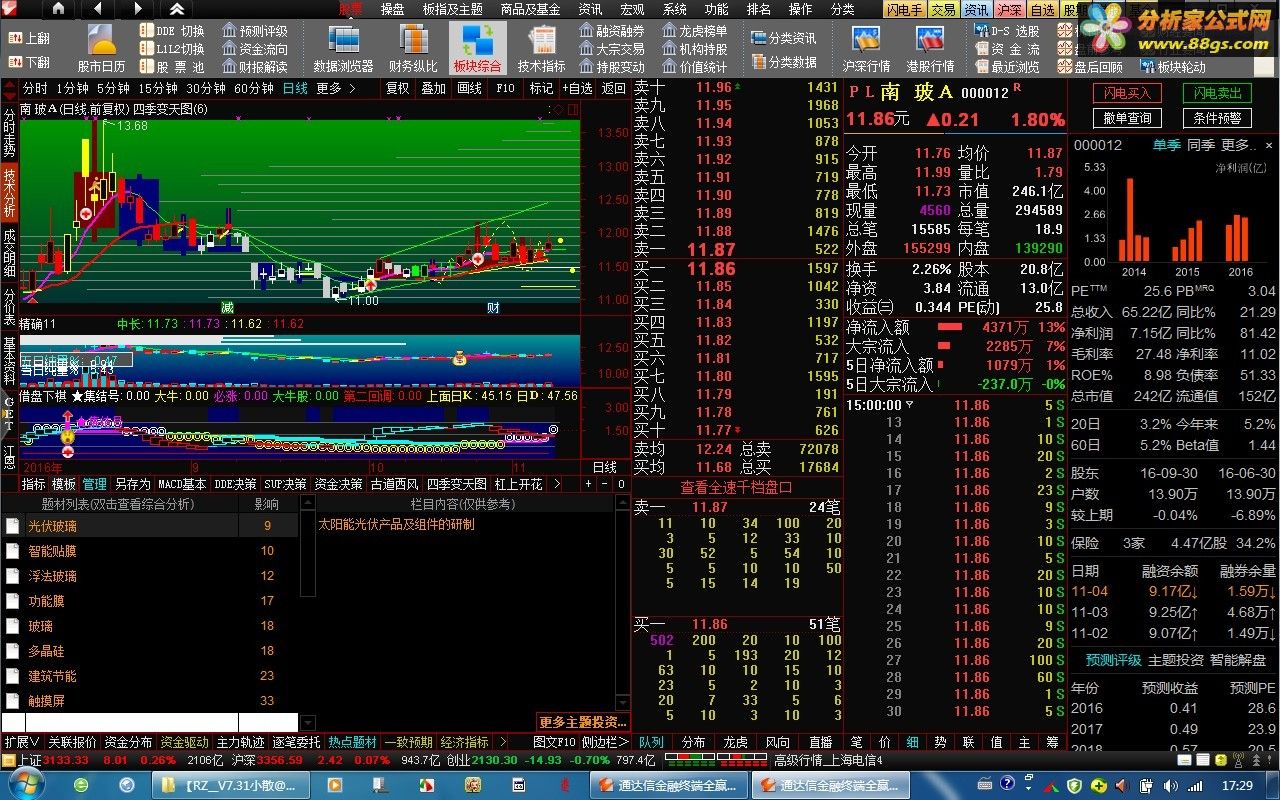Image resolution: width=1280 pixels, height=800 pixels.
Task: Switch to MACD基本 indicator tab
Action: [182, 484]
